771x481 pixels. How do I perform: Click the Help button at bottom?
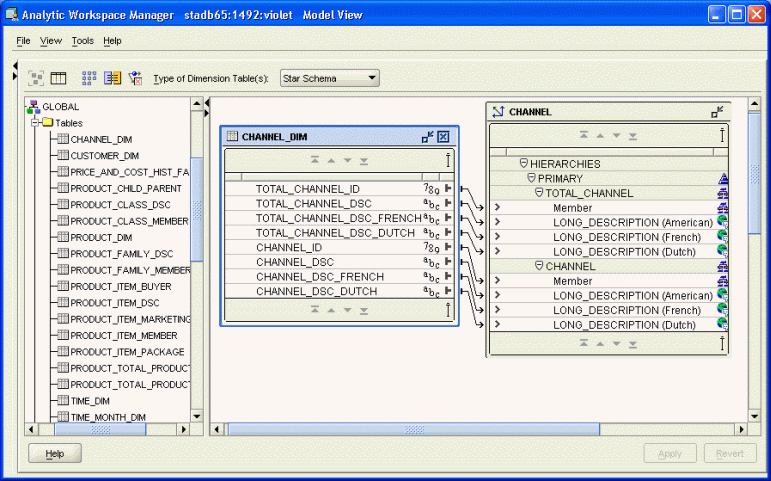coord(54,454)
